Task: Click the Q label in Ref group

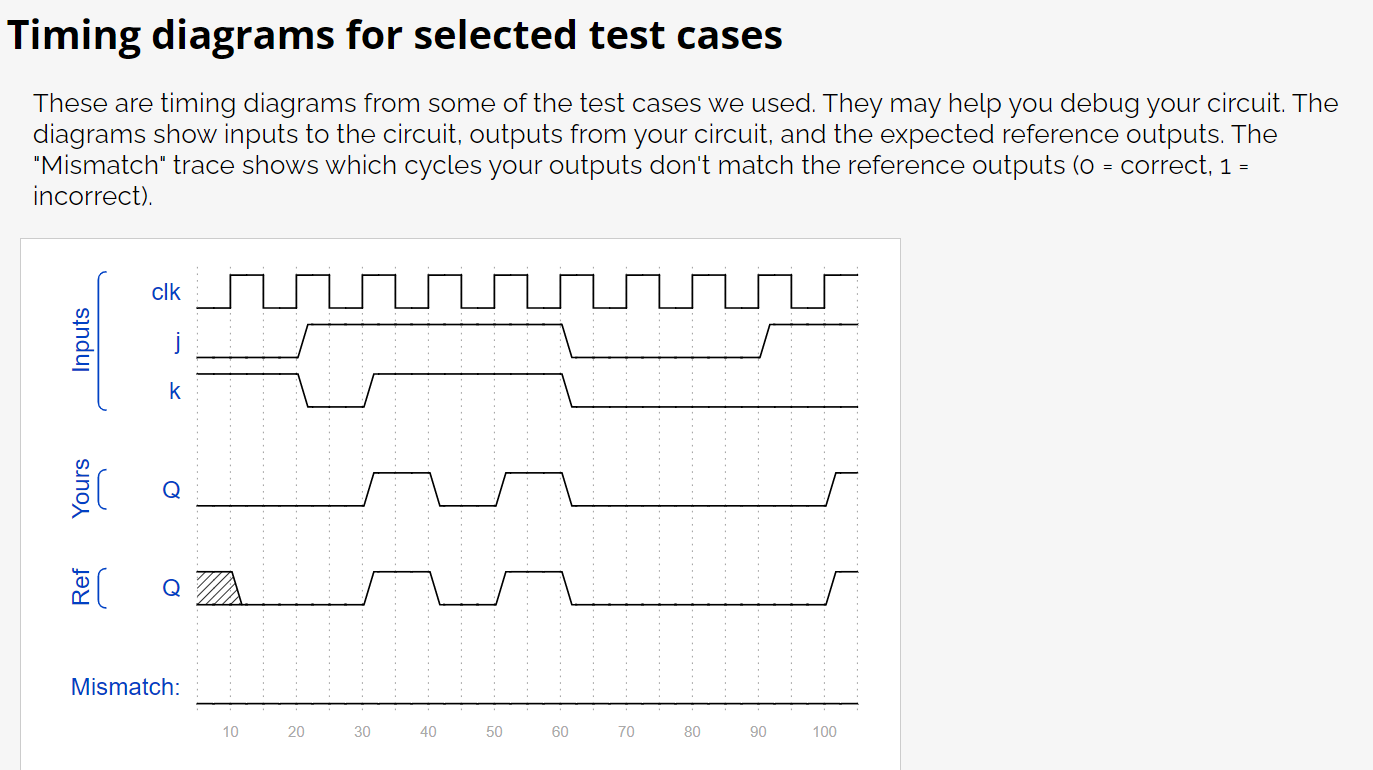Action: pyautogui.click(x=172, y=588)
